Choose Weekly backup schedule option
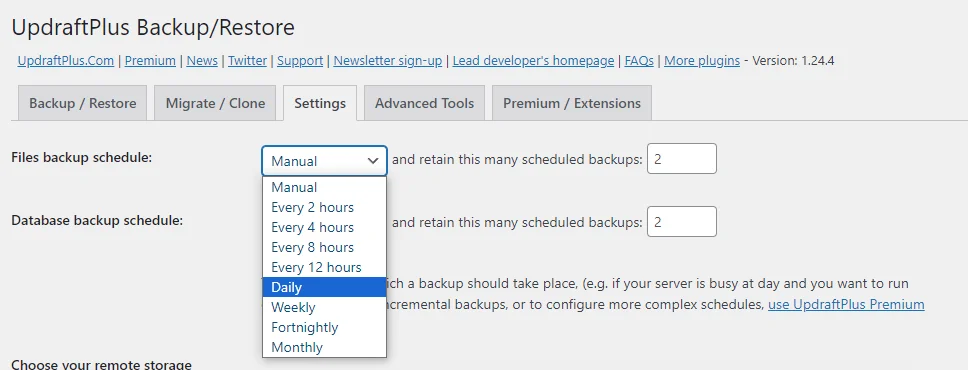The height and width of the screenshot is (370, 968). click(x=325, y=307)
